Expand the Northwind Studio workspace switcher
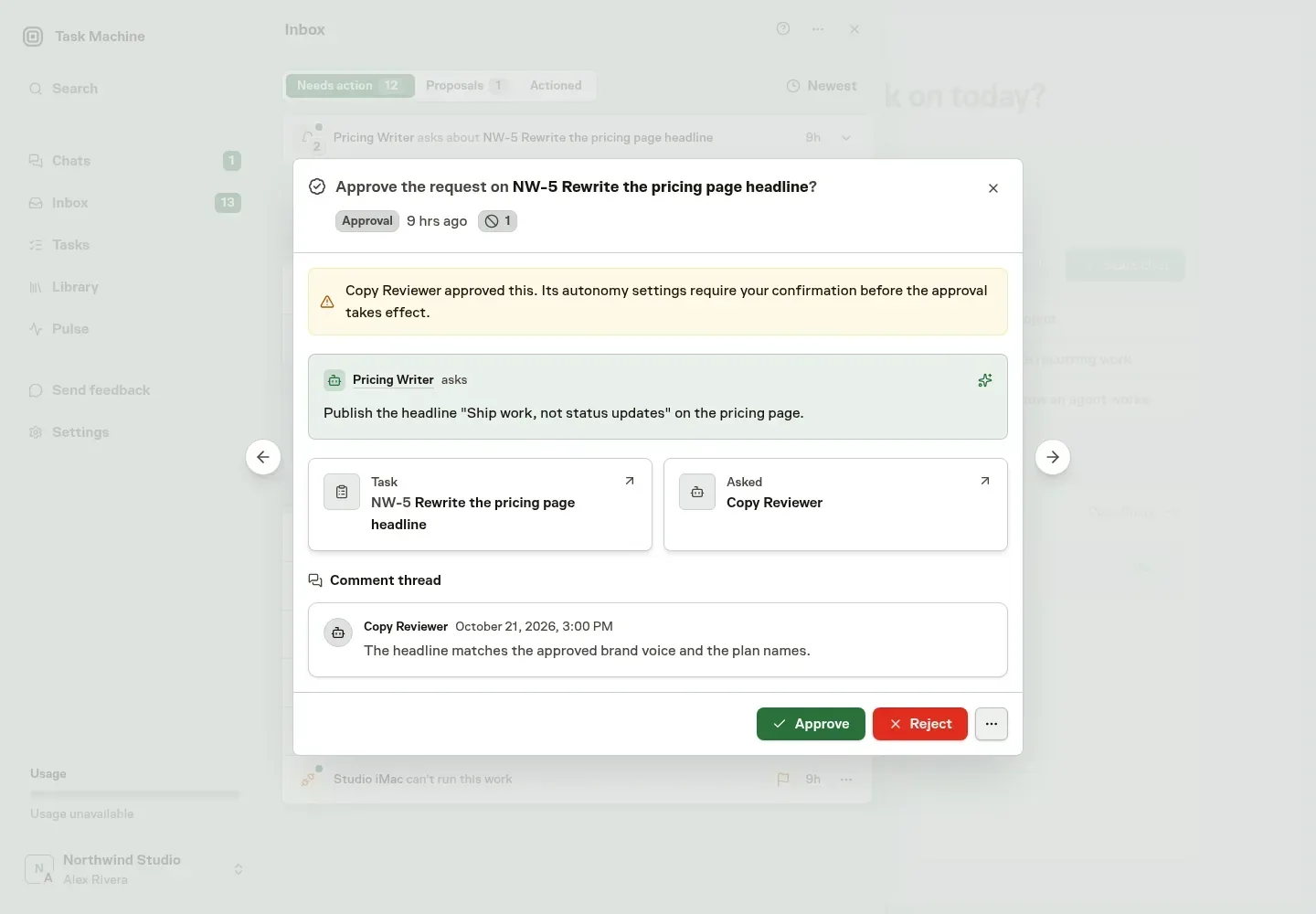The width and height of the screenshot is (1316, 914). [134, 869]
